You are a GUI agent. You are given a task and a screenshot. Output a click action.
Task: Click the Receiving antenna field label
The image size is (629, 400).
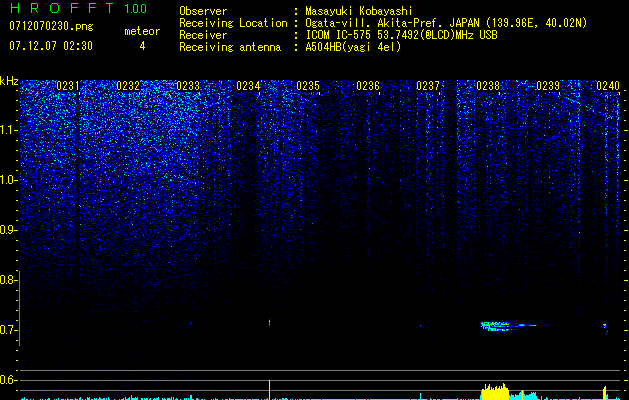(x=230, y=47)
